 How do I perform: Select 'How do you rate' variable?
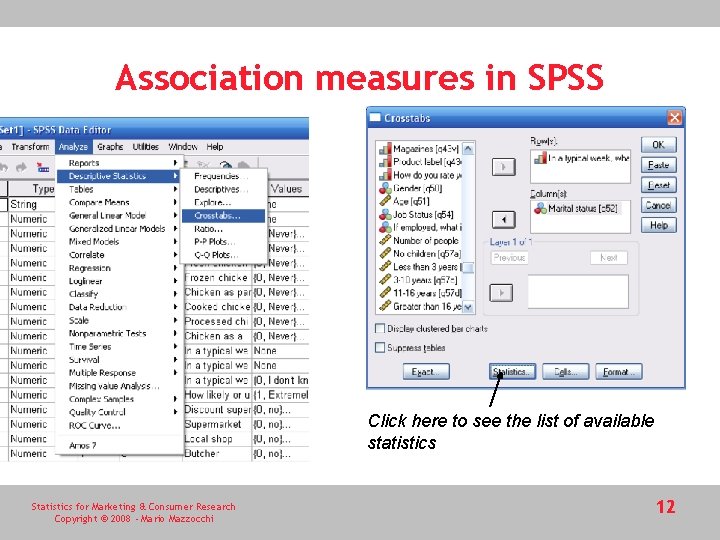click(x=419, y=175)
